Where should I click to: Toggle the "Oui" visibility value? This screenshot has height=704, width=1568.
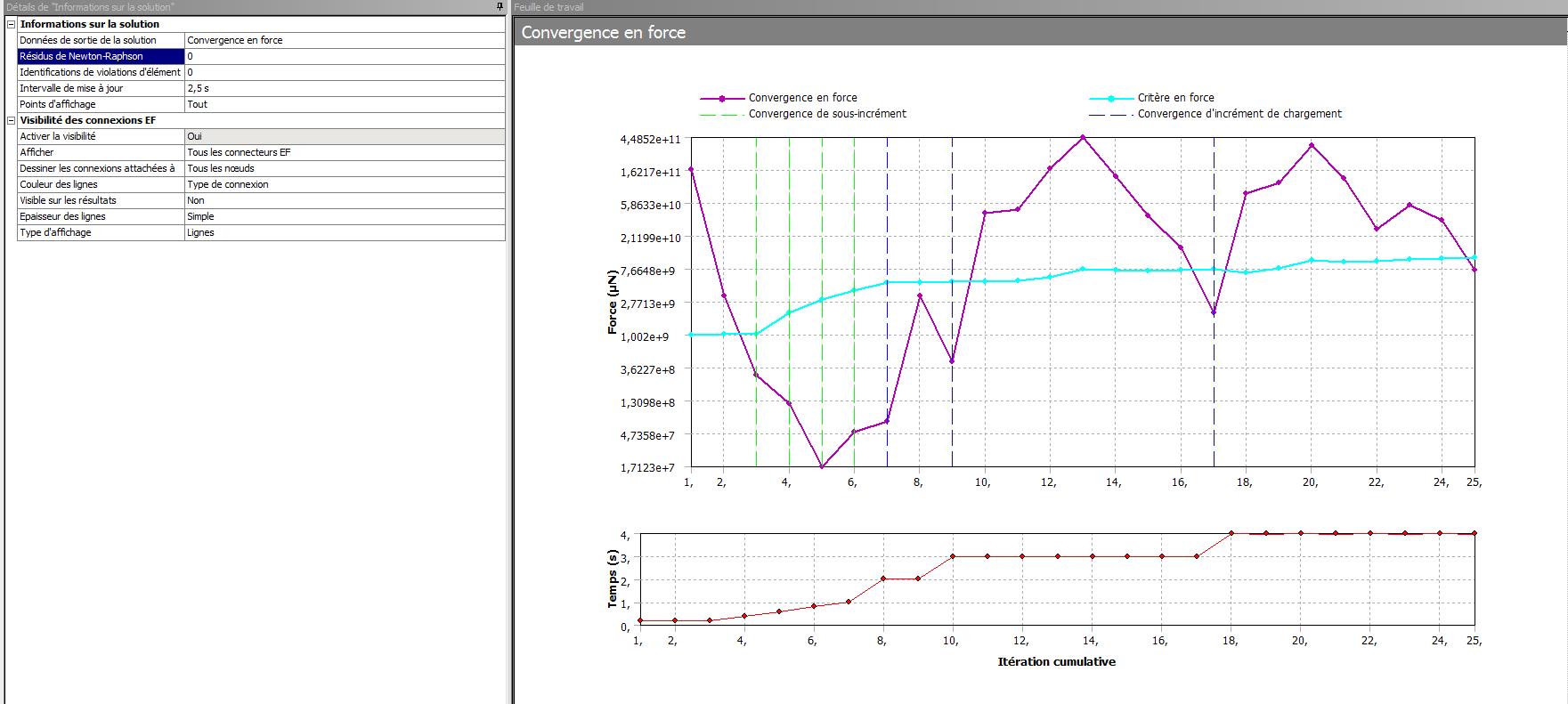345,136
